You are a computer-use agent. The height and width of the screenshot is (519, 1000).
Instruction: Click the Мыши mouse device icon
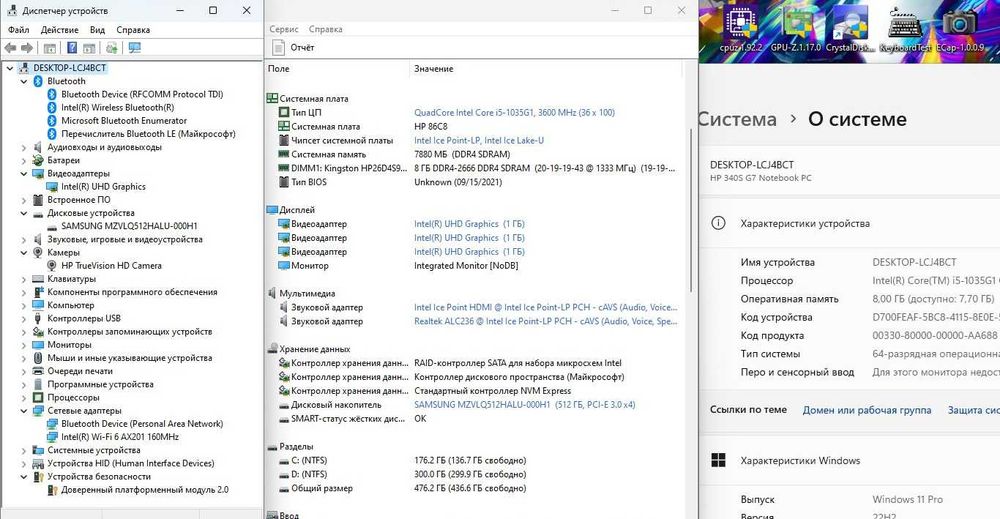(x=38, y=358)
